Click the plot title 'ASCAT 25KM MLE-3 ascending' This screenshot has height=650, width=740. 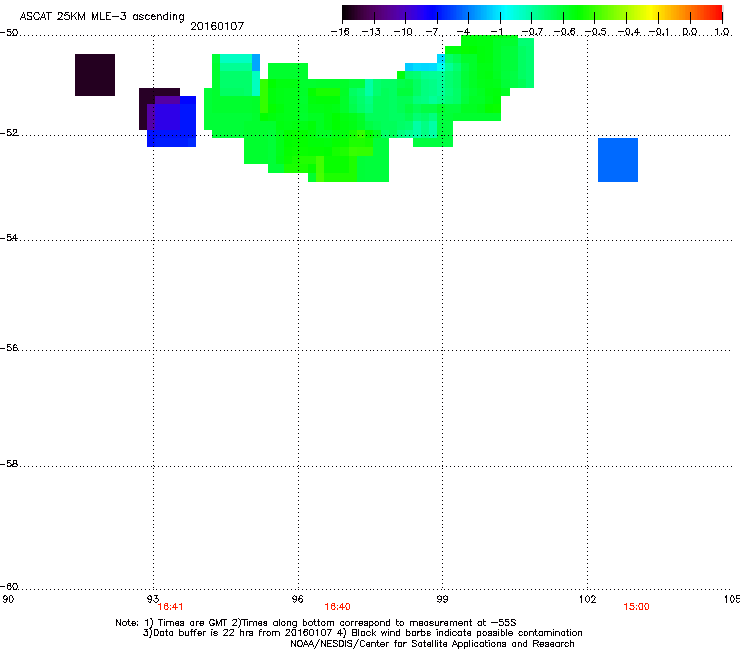click(102, 17)
